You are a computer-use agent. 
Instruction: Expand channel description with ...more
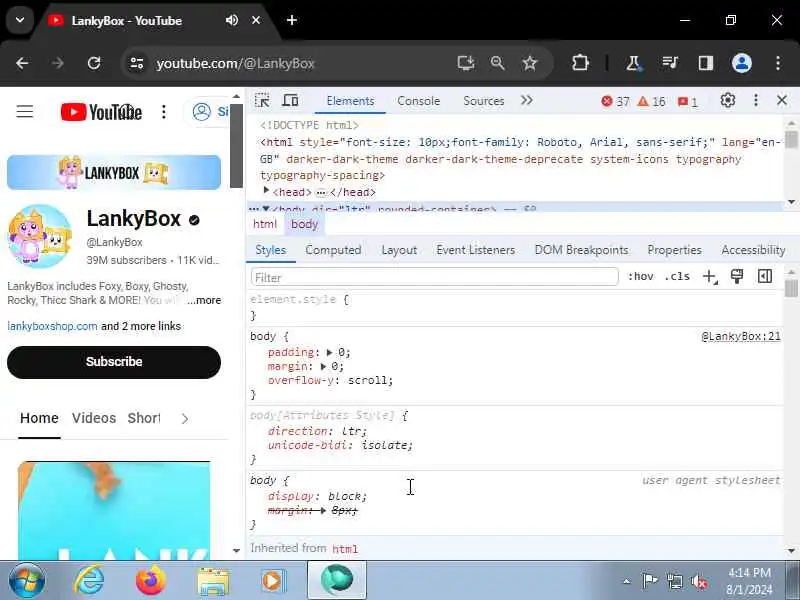click(x=204, y=301)
